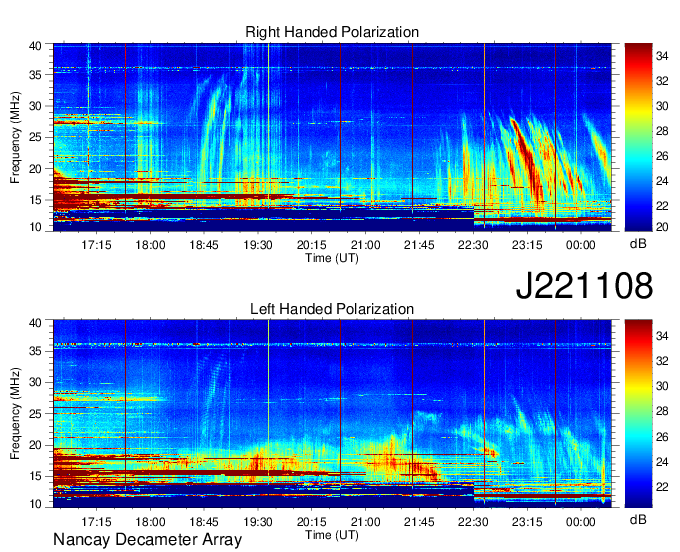Click the 23:15 tick on the upper time axis
The image size is (680, 552).
click(527, 245)
